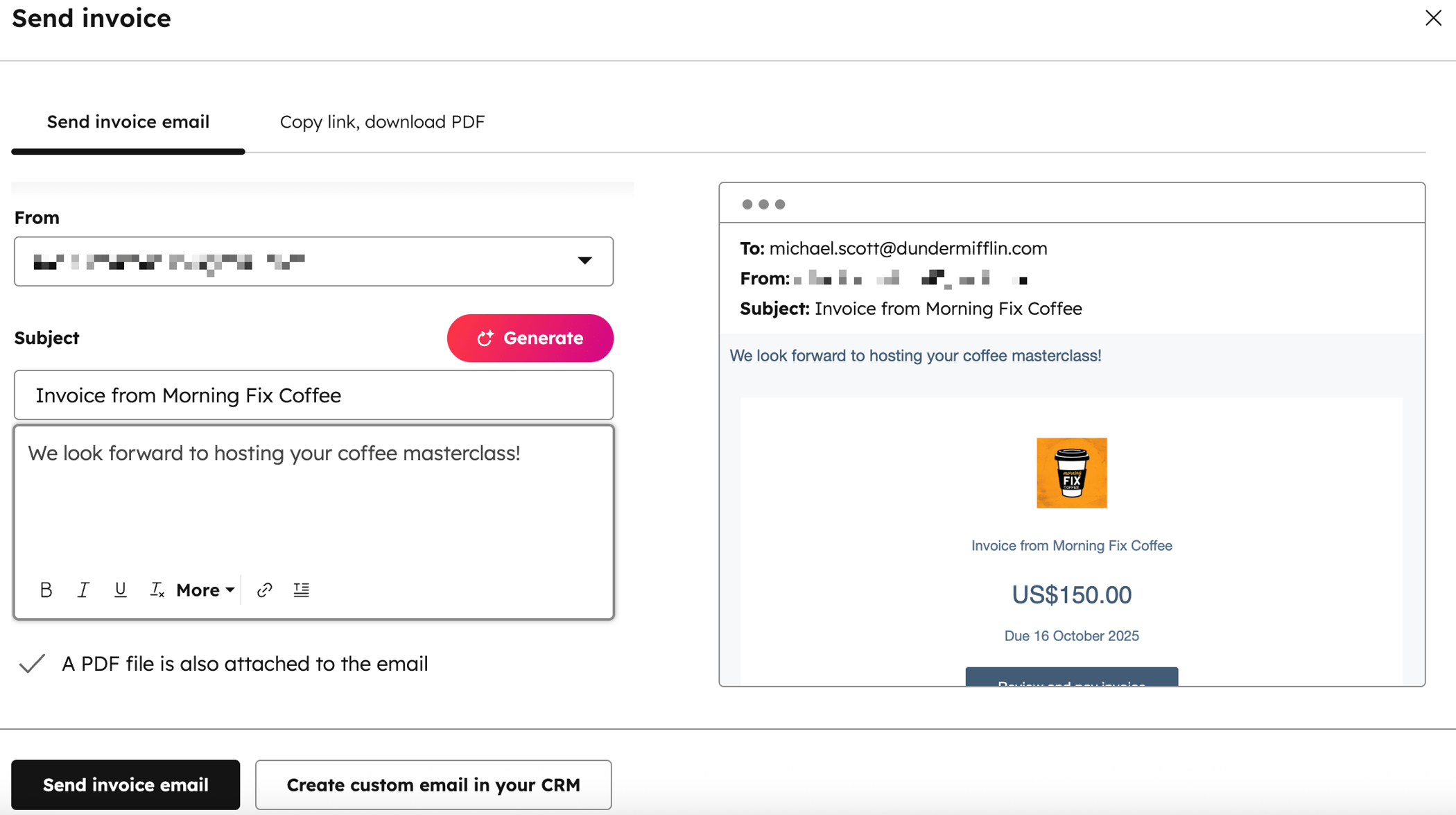Apply italic formatting in the email body
Image resolution: width=1456 pixels, height=815 pixels.
[83, 590]
